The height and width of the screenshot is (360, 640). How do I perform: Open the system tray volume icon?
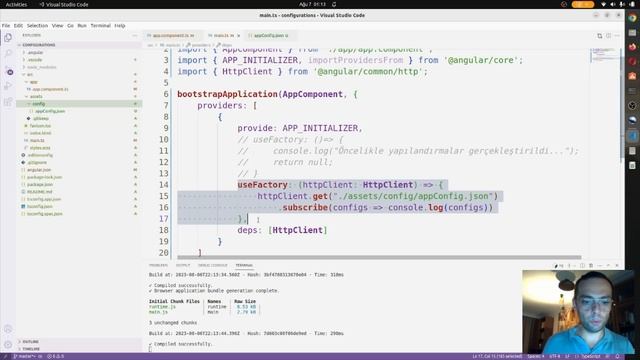click(612, 4)
